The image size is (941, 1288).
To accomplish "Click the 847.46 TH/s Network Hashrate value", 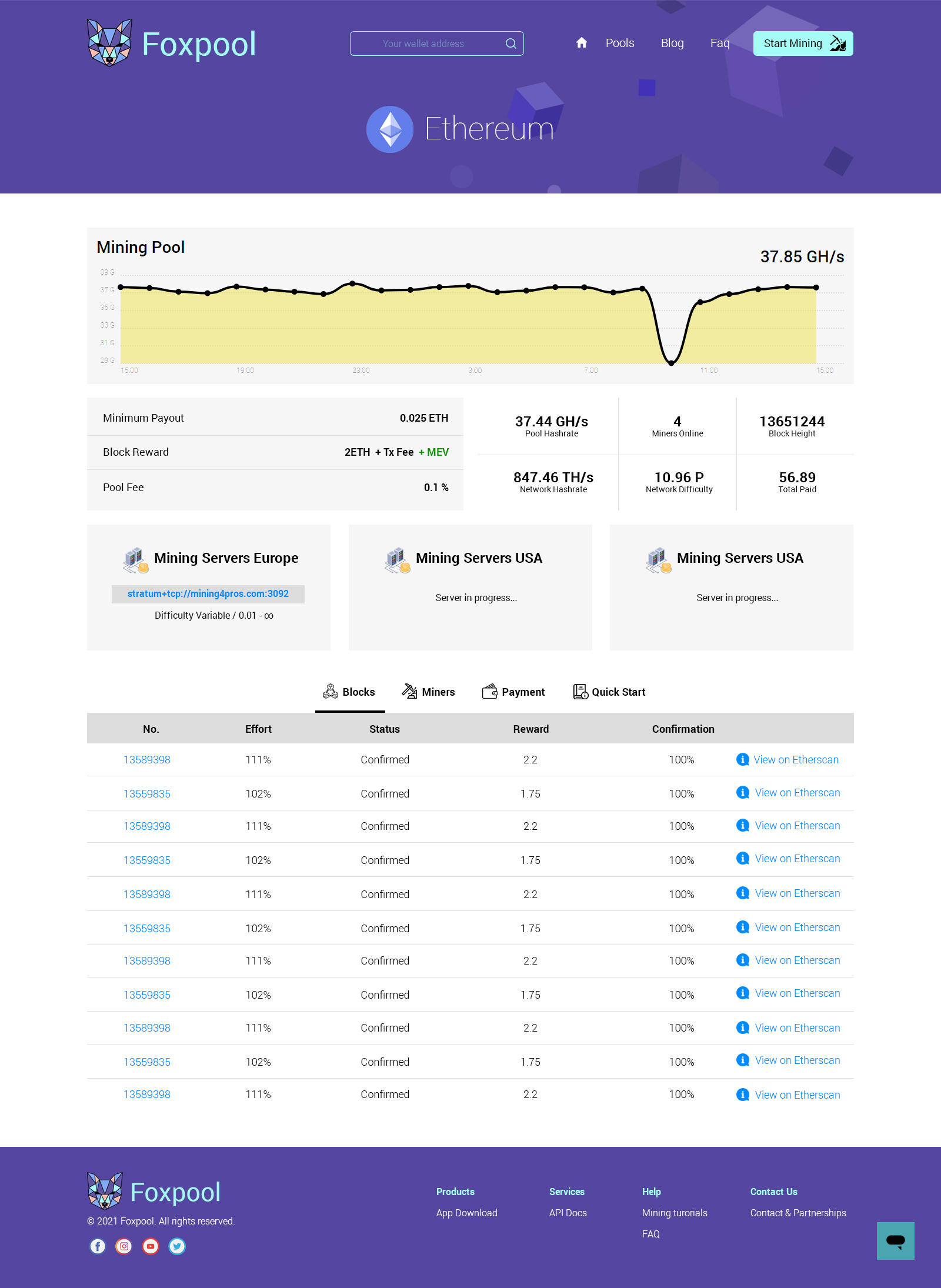I will 553,477.
